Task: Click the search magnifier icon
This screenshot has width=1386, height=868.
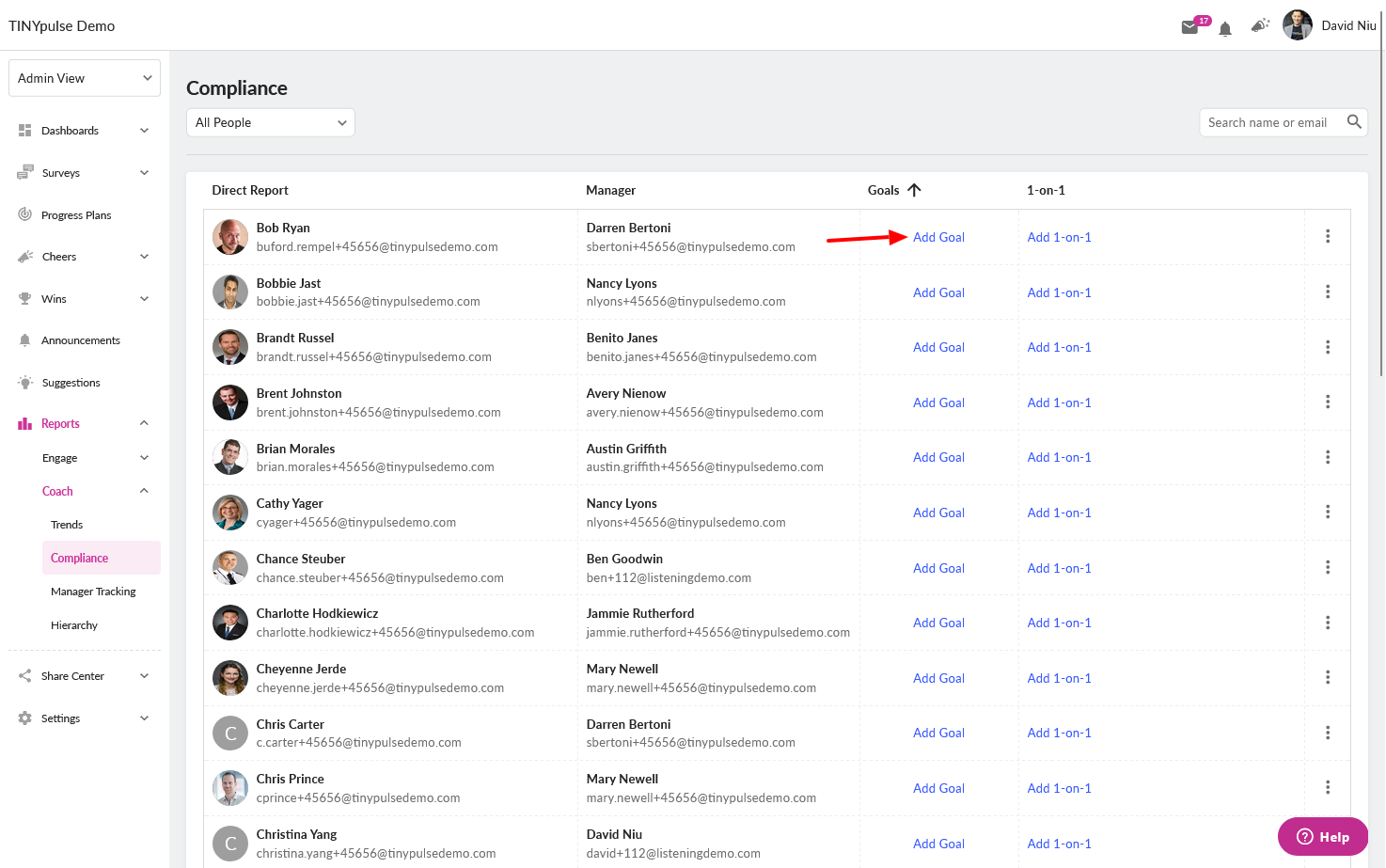Action: [1354, 121]
